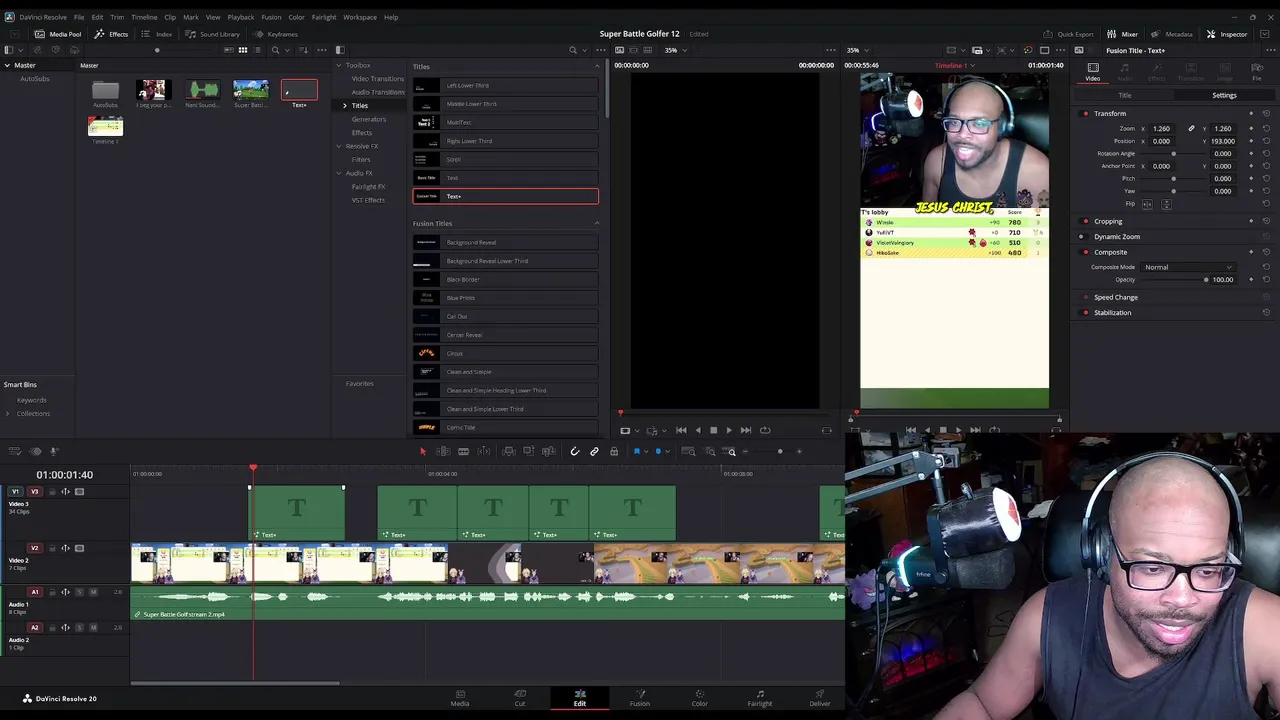Switch to the Settings tab in the Inspector
Image resolution: width=1280 pixels, height=720 pixels.
(1224, 95)
